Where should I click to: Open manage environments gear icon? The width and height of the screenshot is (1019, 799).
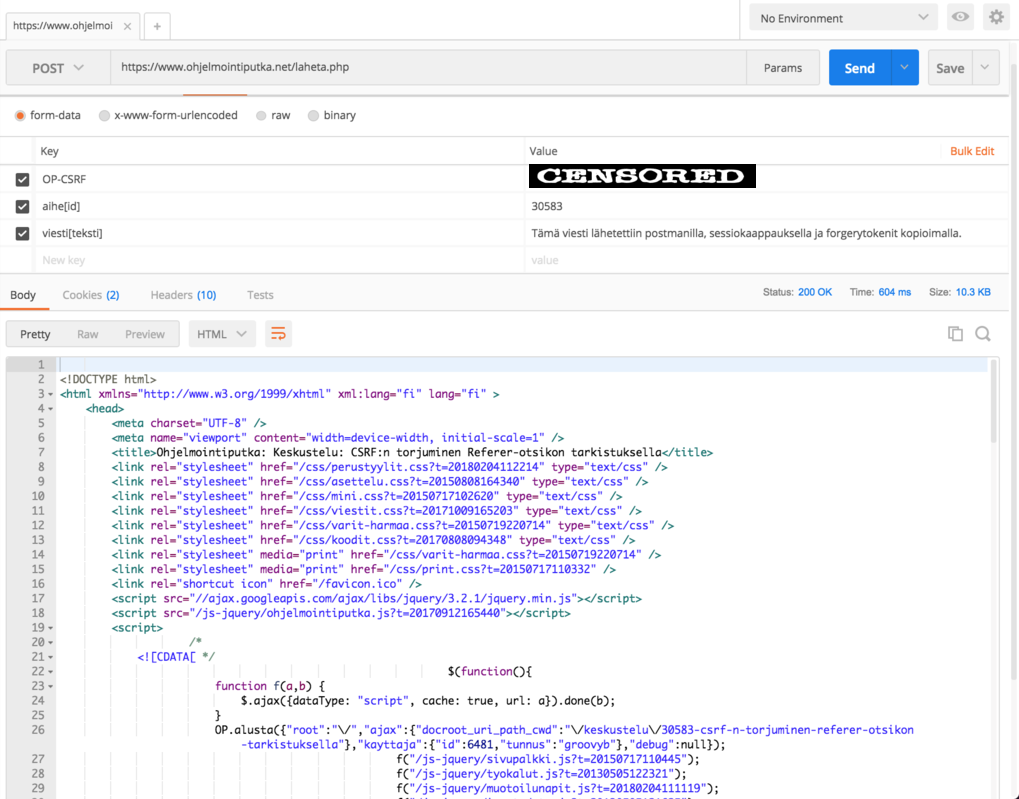(996, 17)
